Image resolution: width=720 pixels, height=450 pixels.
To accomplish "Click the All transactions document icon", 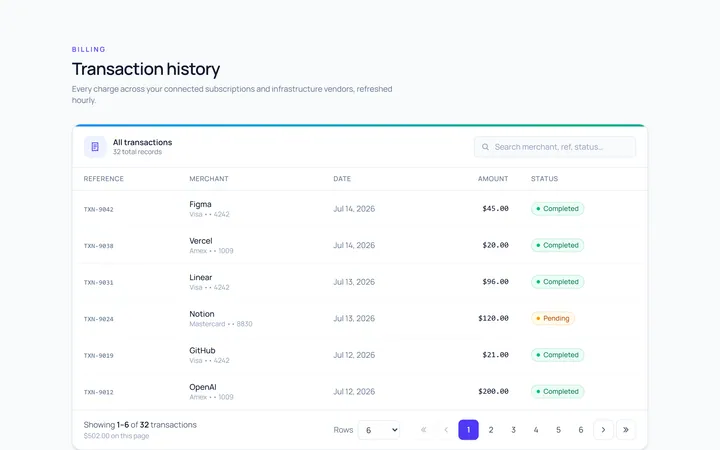I will [x=95, y=147].
